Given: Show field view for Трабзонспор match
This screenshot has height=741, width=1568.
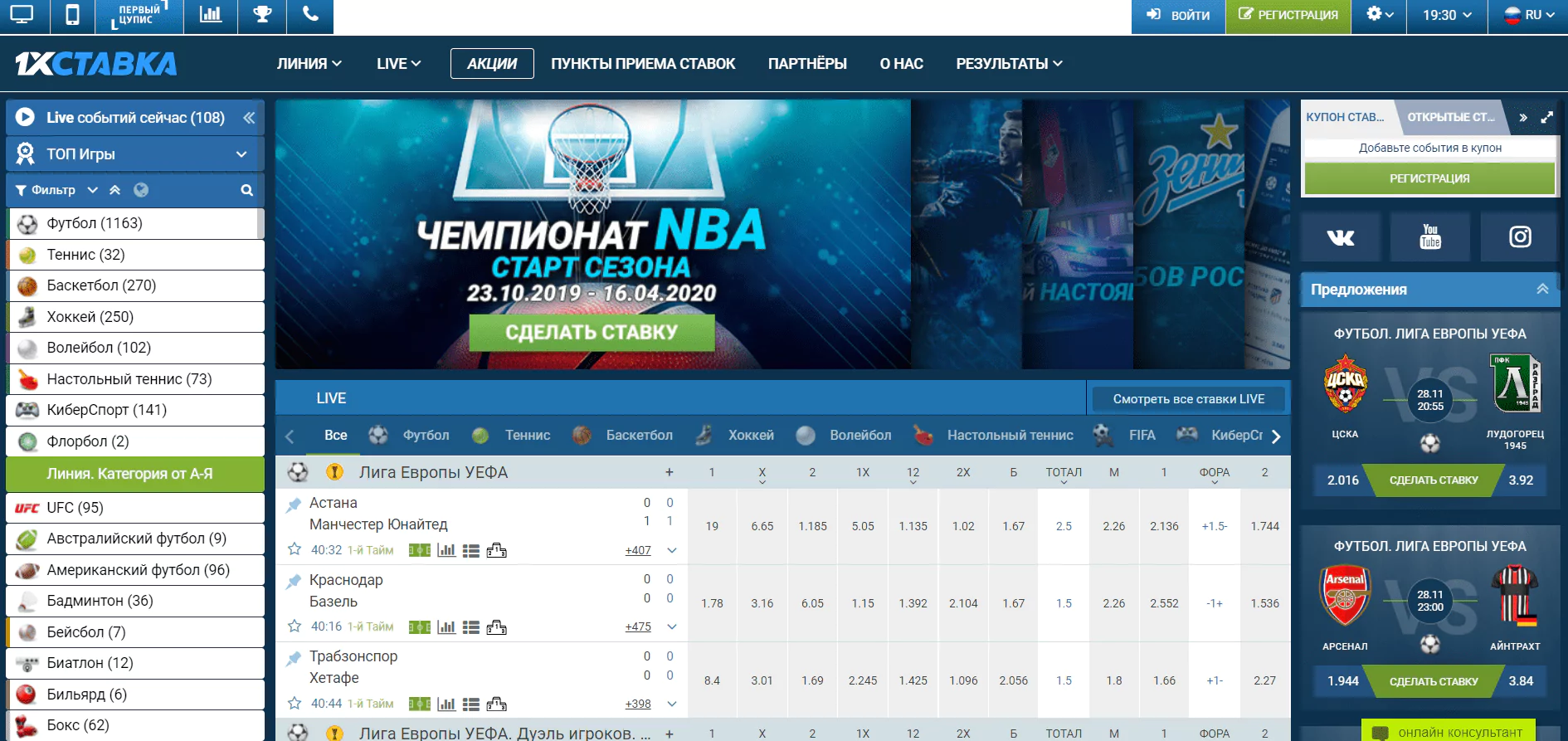Looking at the screenshot, I should (x=420, y=704).
